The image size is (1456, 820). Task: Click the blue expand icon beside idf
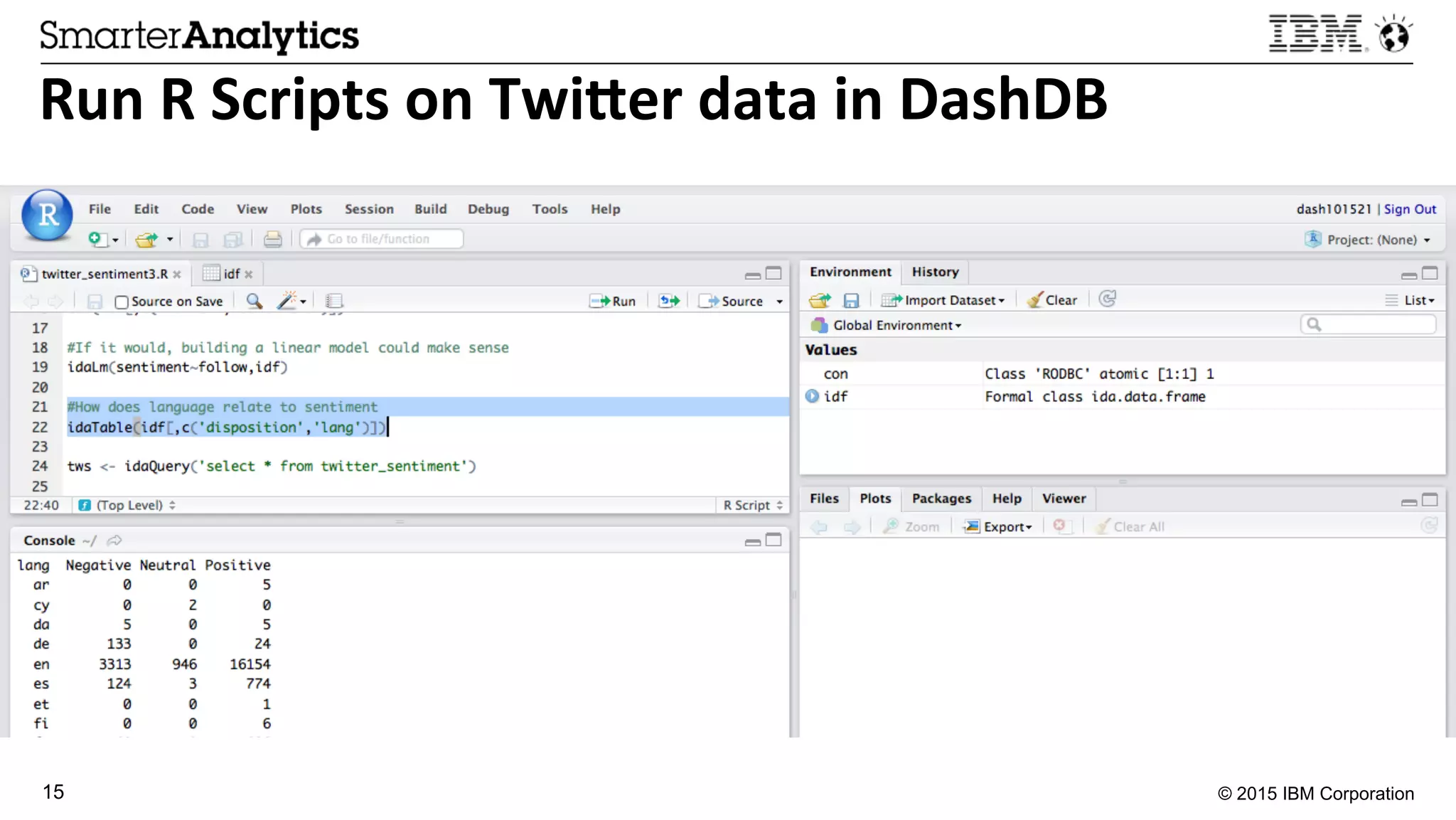(812, 396)
